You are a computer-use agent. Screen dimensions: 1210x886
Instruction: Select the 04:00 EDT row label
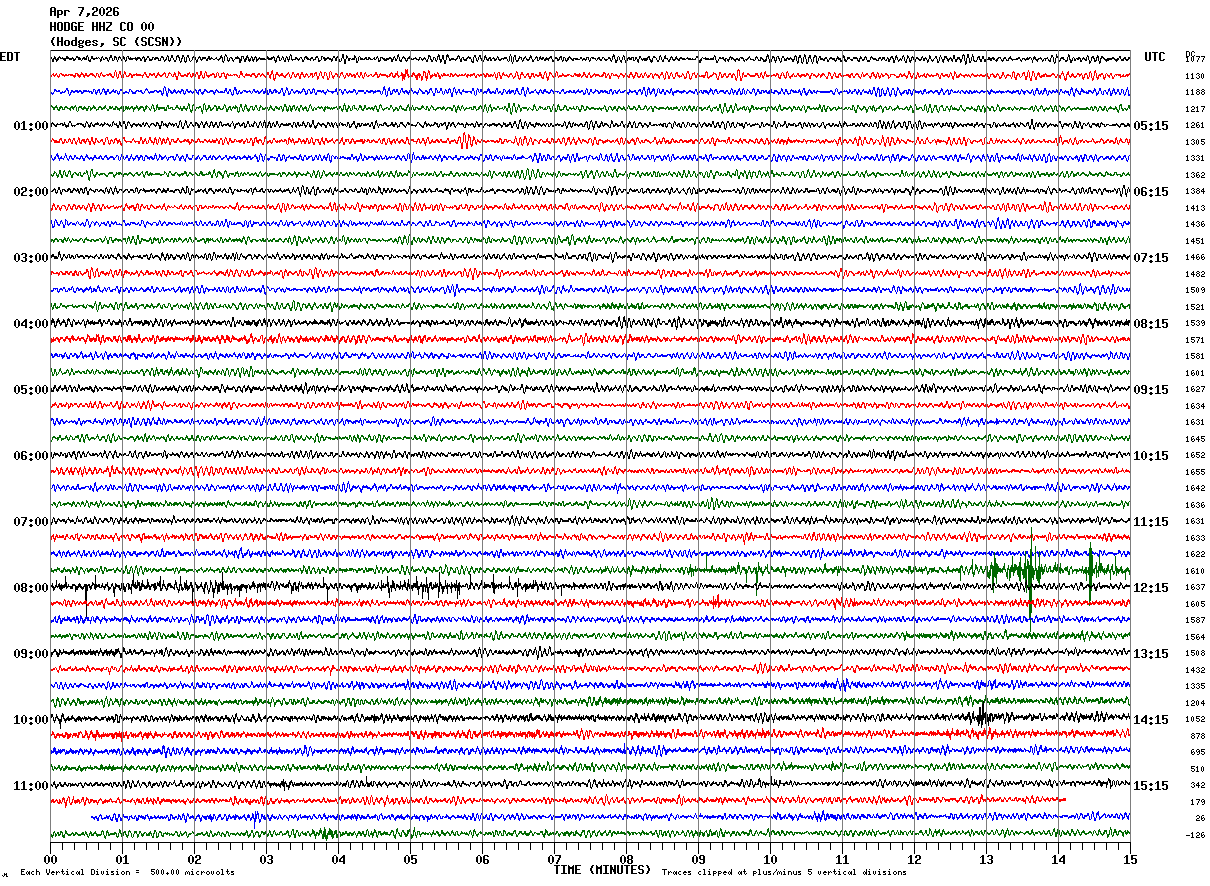pos(31,324)
